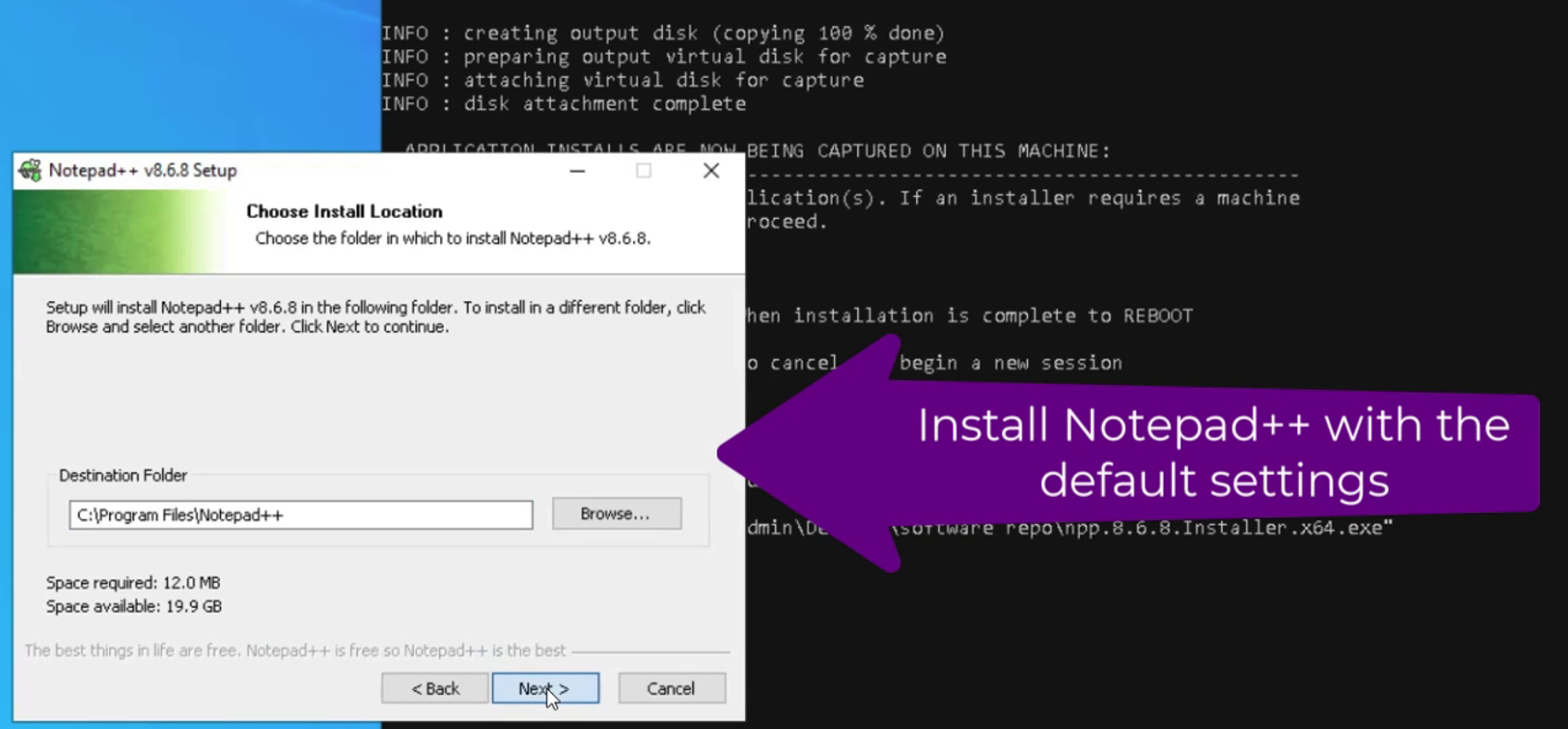Viewport: 1568px width, 729px height.
Task: Click console text 'begin a new session'
Action: point(1011,363)
